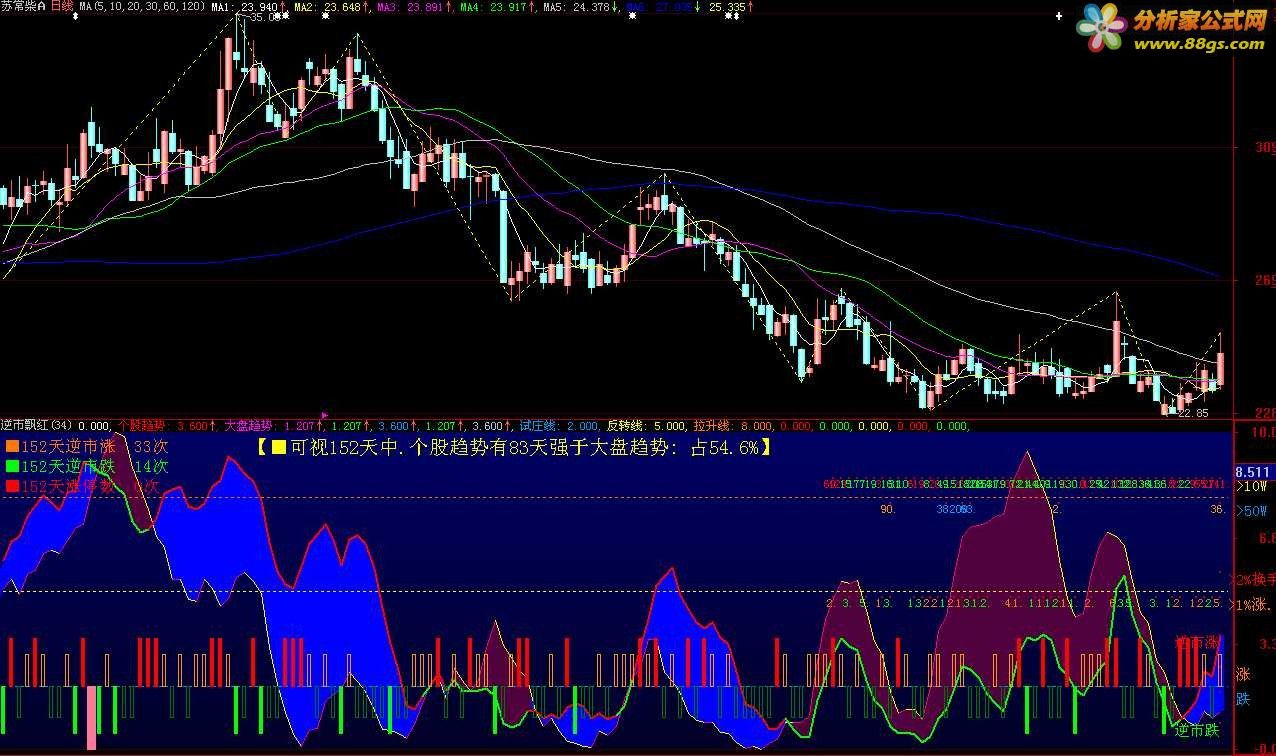This screenshot has height=756, width=1276.
Task: Click the orange swatch beside 152天逆市涨
Action: click(11, 447)
